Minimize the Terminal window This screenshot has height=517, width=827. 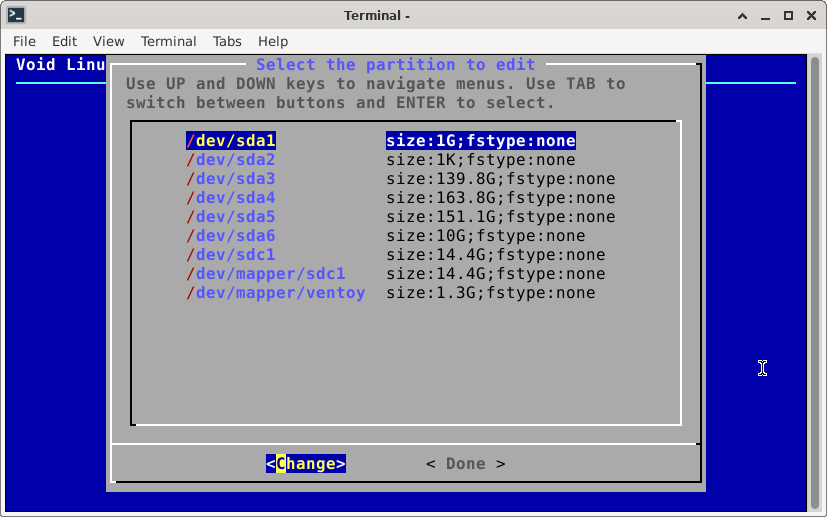coord(765,15)
